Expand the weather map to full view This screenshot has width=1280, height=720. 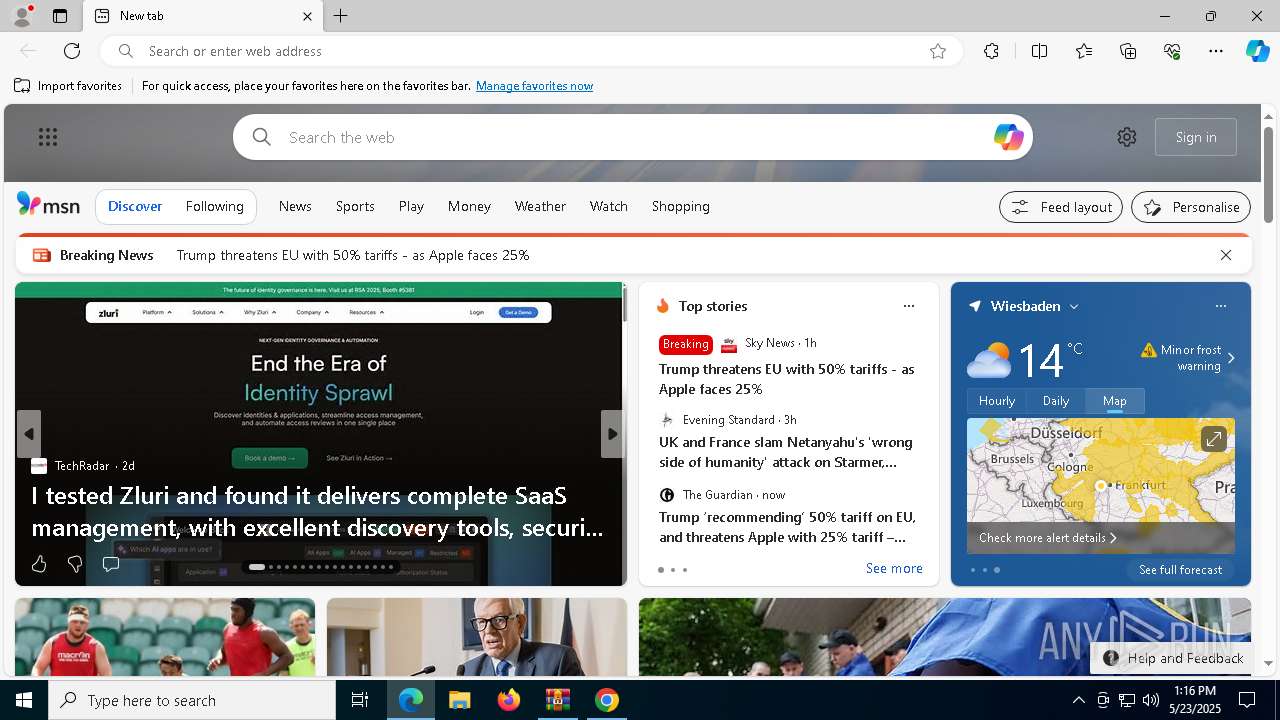[1213, 439]
